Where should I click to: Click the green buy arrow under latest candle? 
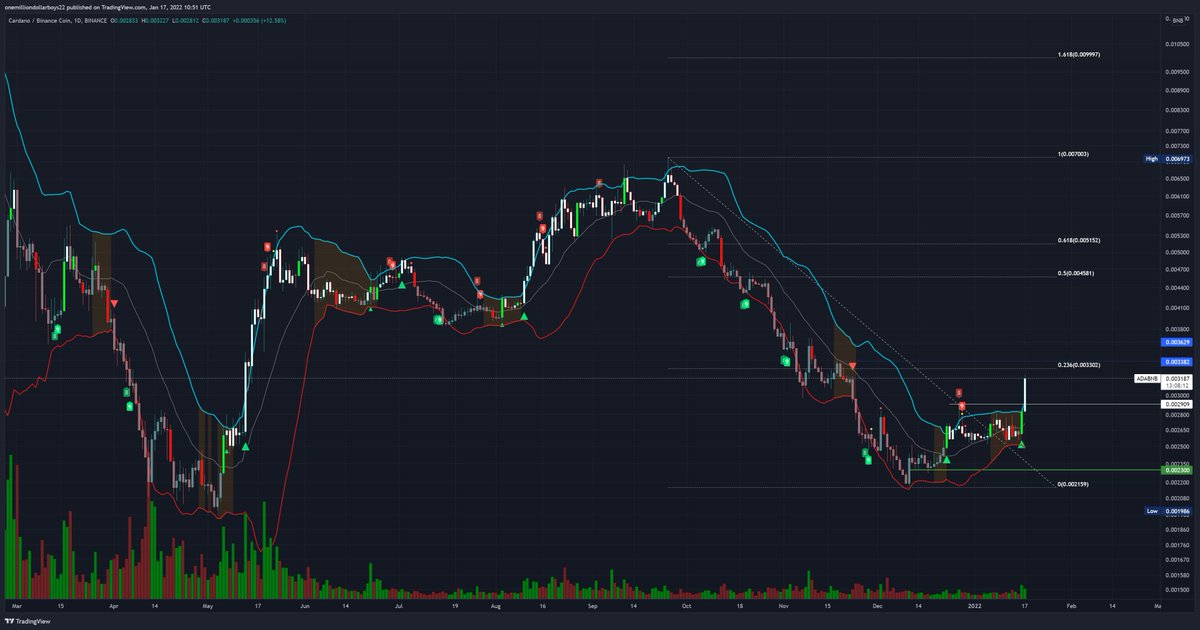(x=1021, y=443)
